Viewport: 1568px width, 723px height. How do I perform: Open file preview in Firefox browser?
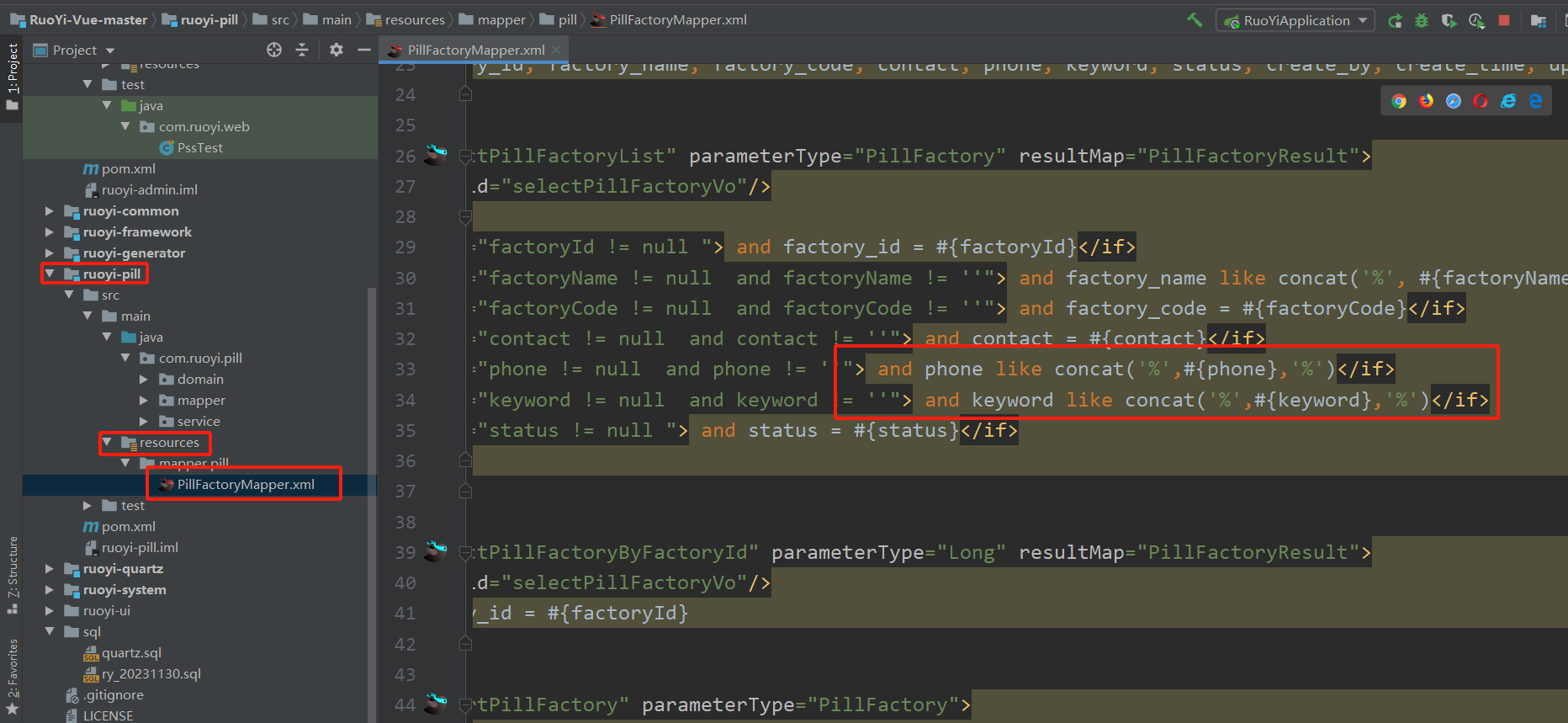(x=1427, y=101)
